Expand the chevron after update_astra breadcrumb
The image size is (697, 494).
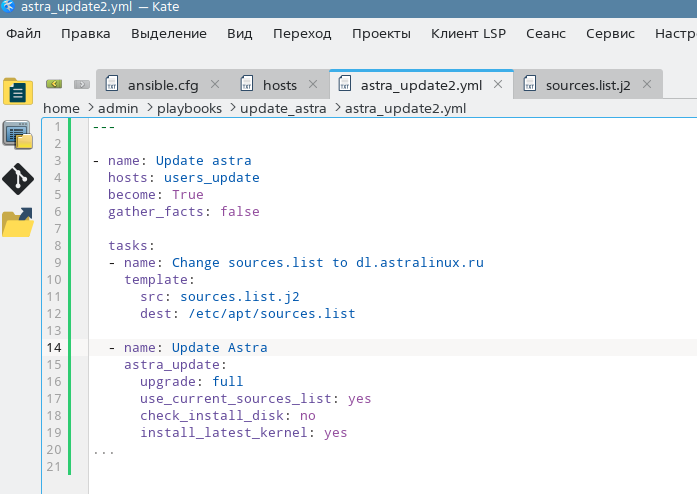click(x=337, y=108)
